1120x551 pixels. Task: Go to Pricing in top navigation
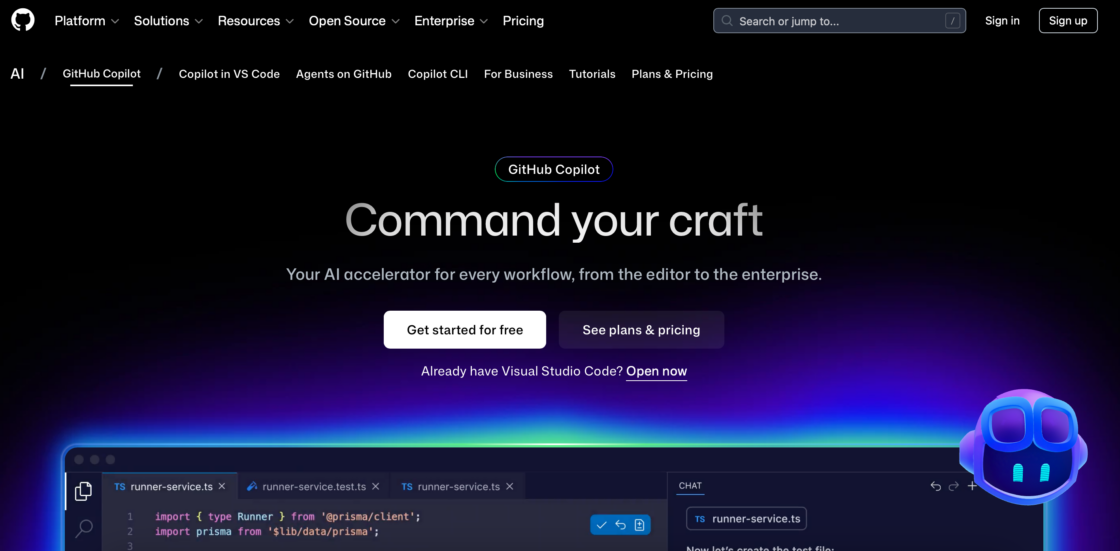pyautogui.click(x=523, y=21)
